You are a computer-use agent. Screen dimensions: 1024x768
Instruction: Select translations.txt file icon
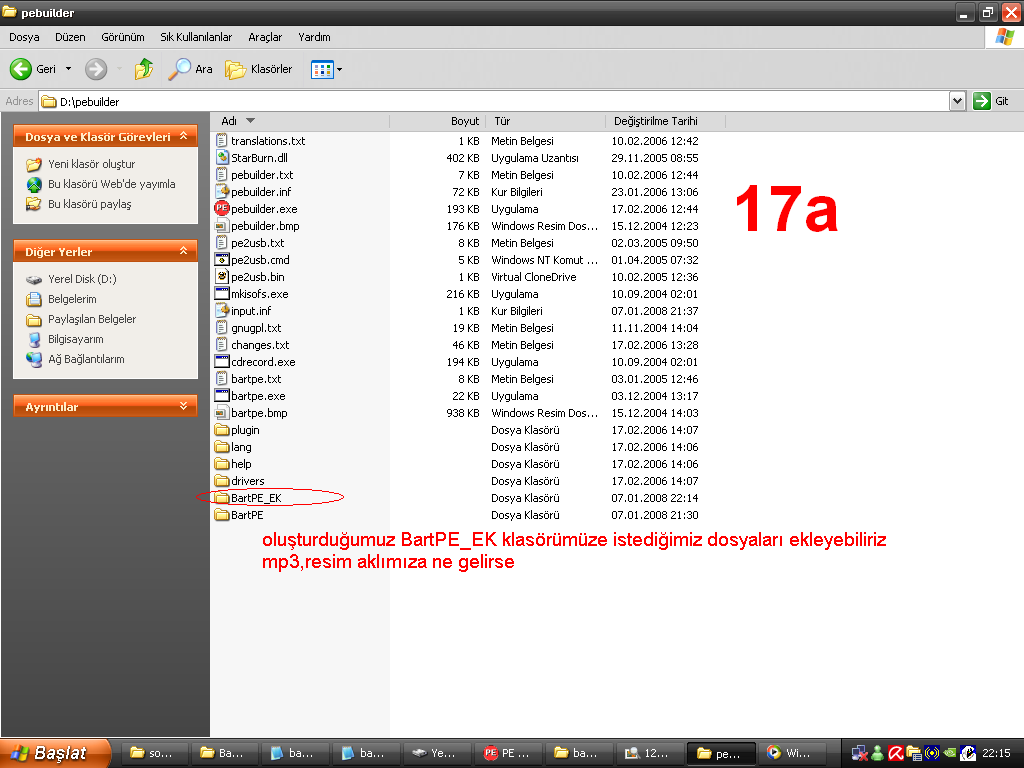[x=222, y=140]
